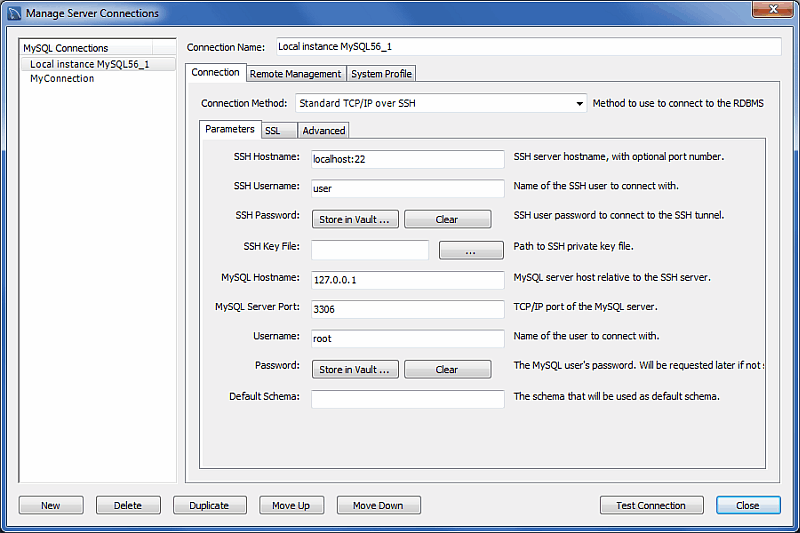This screenshot has height=533, width=800.
Task: Click the 'Method to use to connect to the RDBMS' text
Action: pyautogui.click(x=678, y=103)
